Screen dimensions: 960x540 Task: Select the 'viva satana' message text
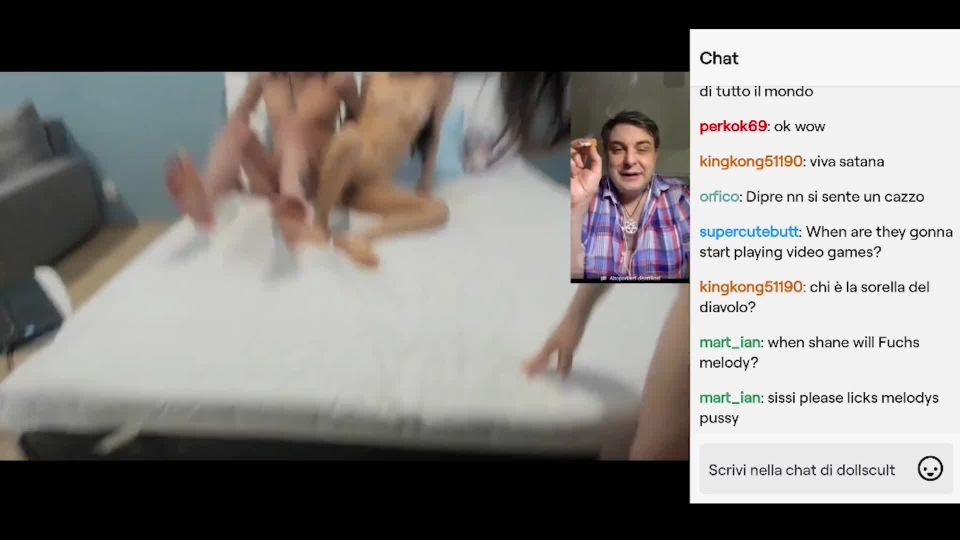(847, 162)
